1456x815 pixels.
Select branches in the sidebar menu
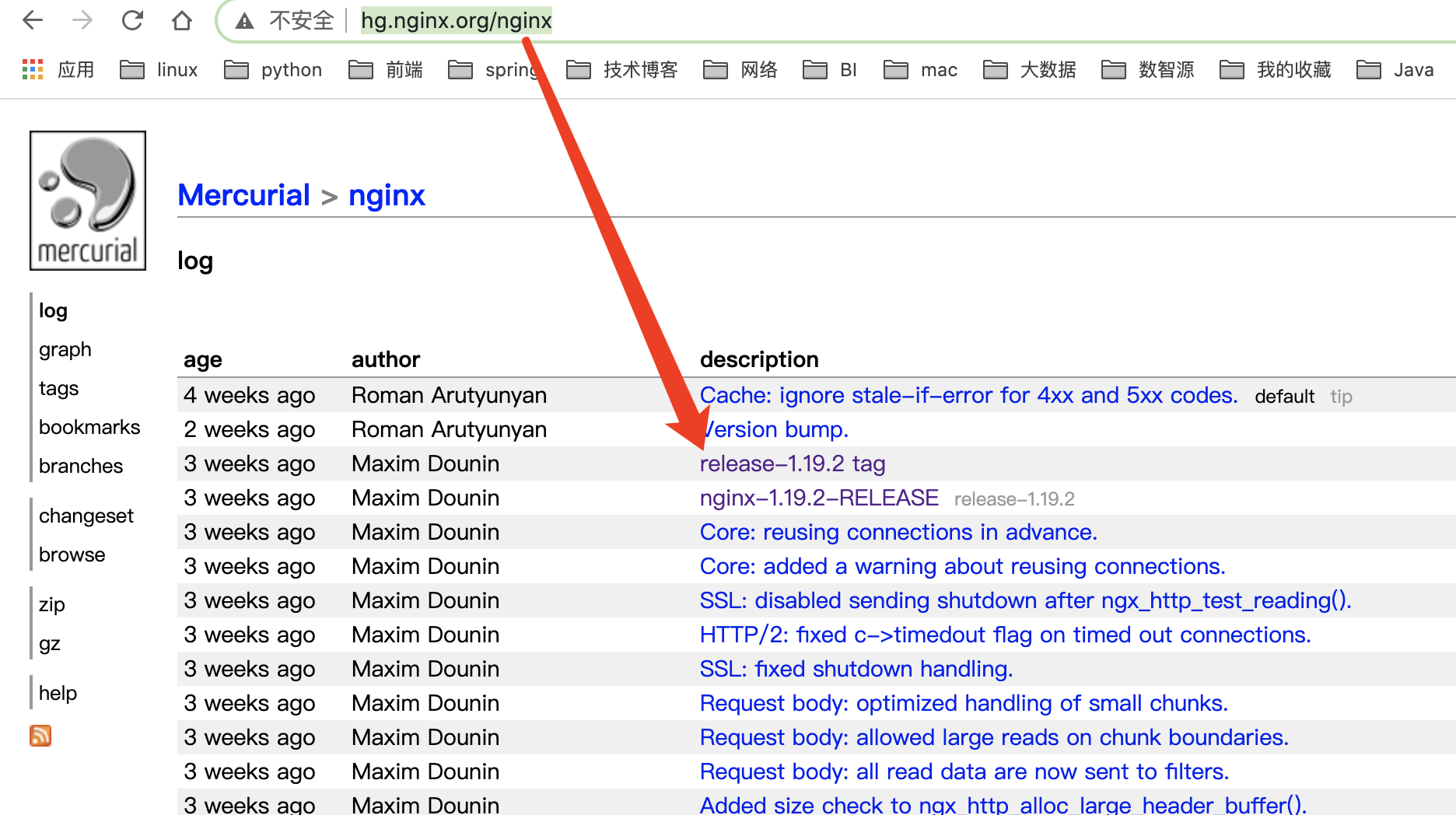(x=81, y=467)
